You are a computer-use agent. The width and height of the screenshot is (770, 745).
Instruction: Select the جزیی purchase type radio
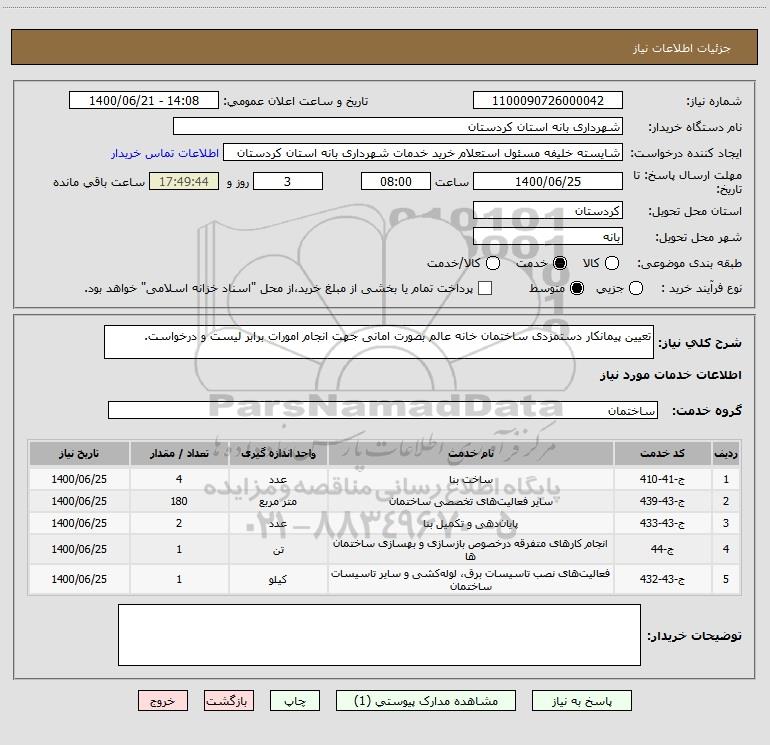[635, 288]
